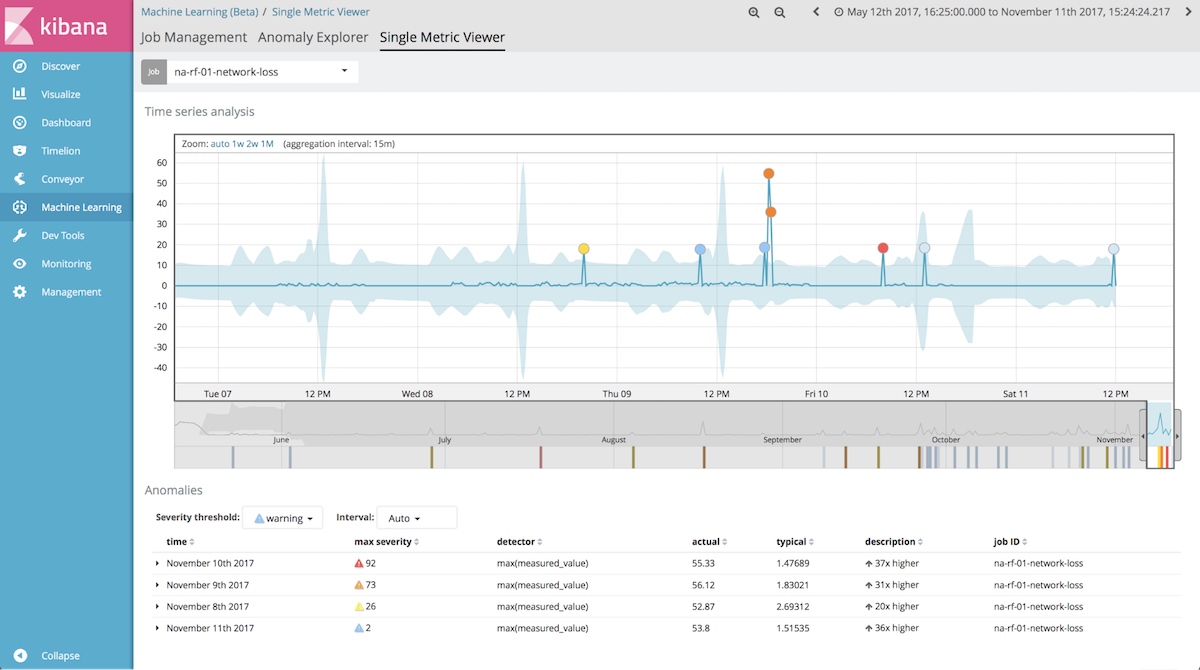The image size is (1200, 670).
Task: Expand November 8th 2017 anomaly row
Action: coord(157,607)
